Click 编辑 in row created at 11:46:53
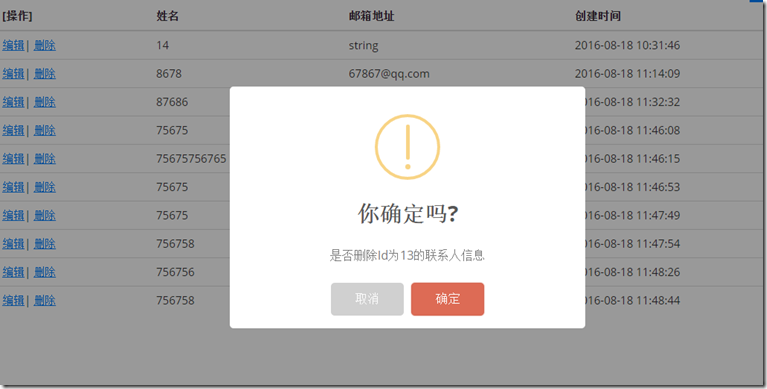 pyautogui.click(x=13, y=187)
